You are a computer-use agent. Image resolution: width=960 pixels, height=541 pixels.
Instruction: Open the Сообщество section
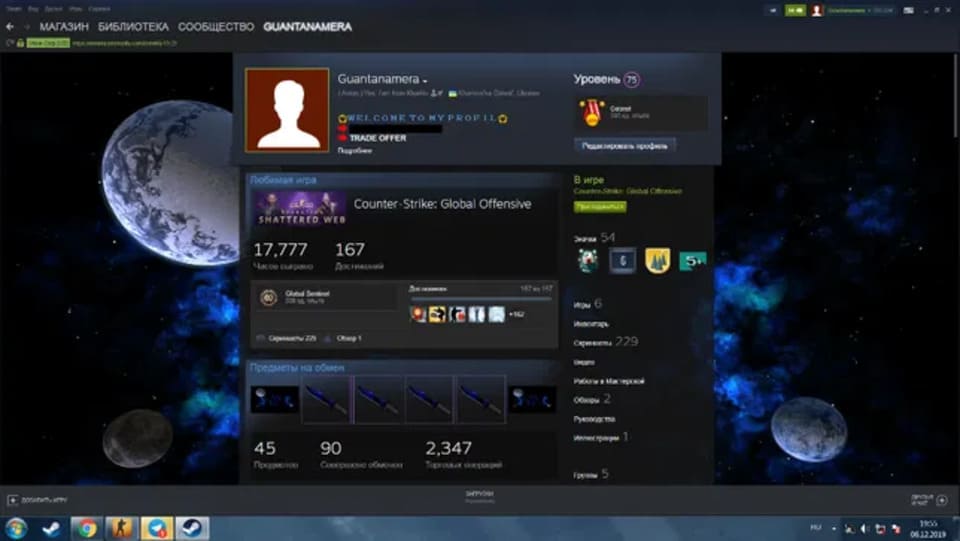point(216,27)
